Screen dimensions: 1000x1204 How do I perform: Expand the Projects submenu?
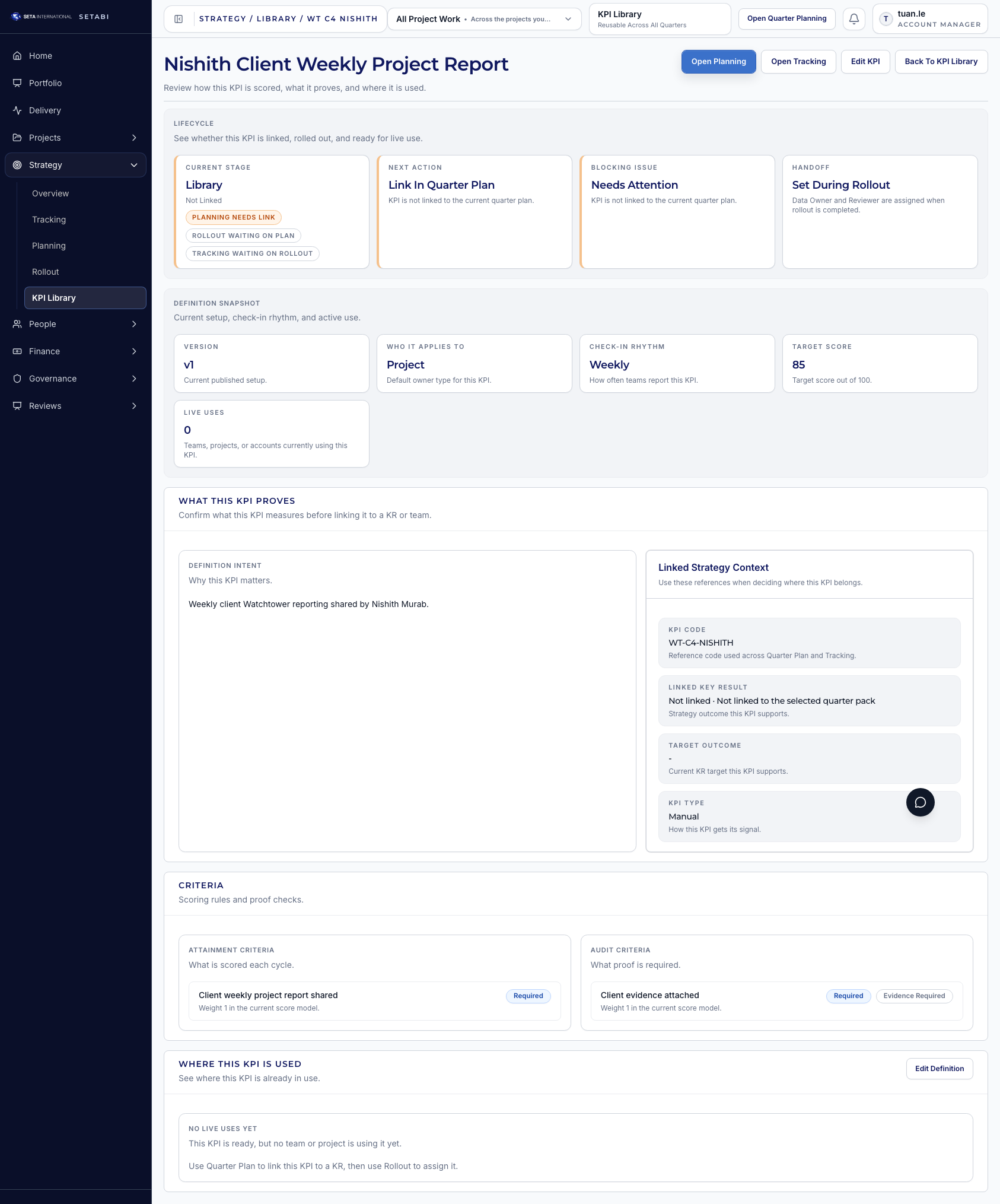pyautogui.click(x=134, y=137)
